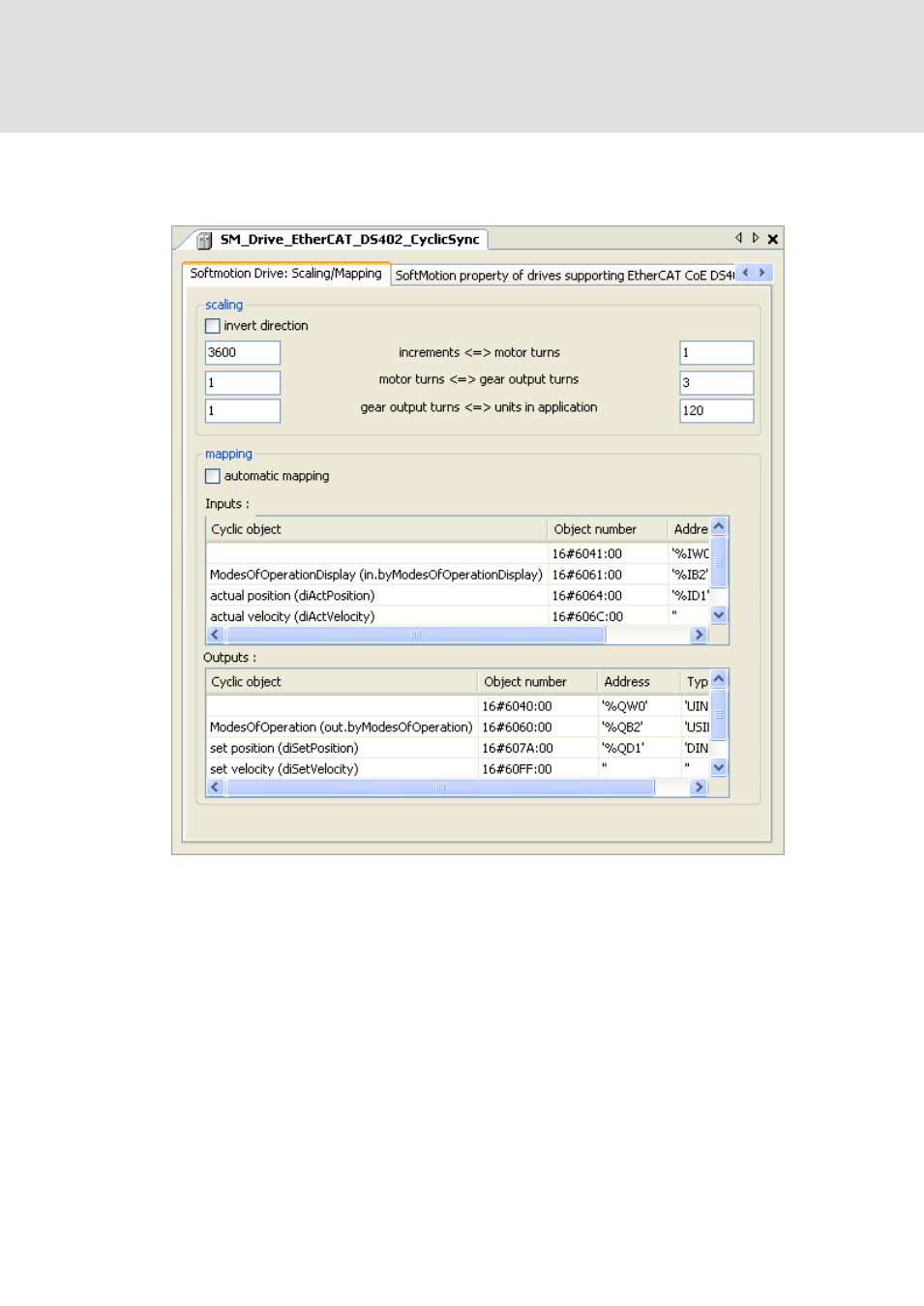
Task: Click the increments field containing 3600
Action: click(x=243, y=353)
